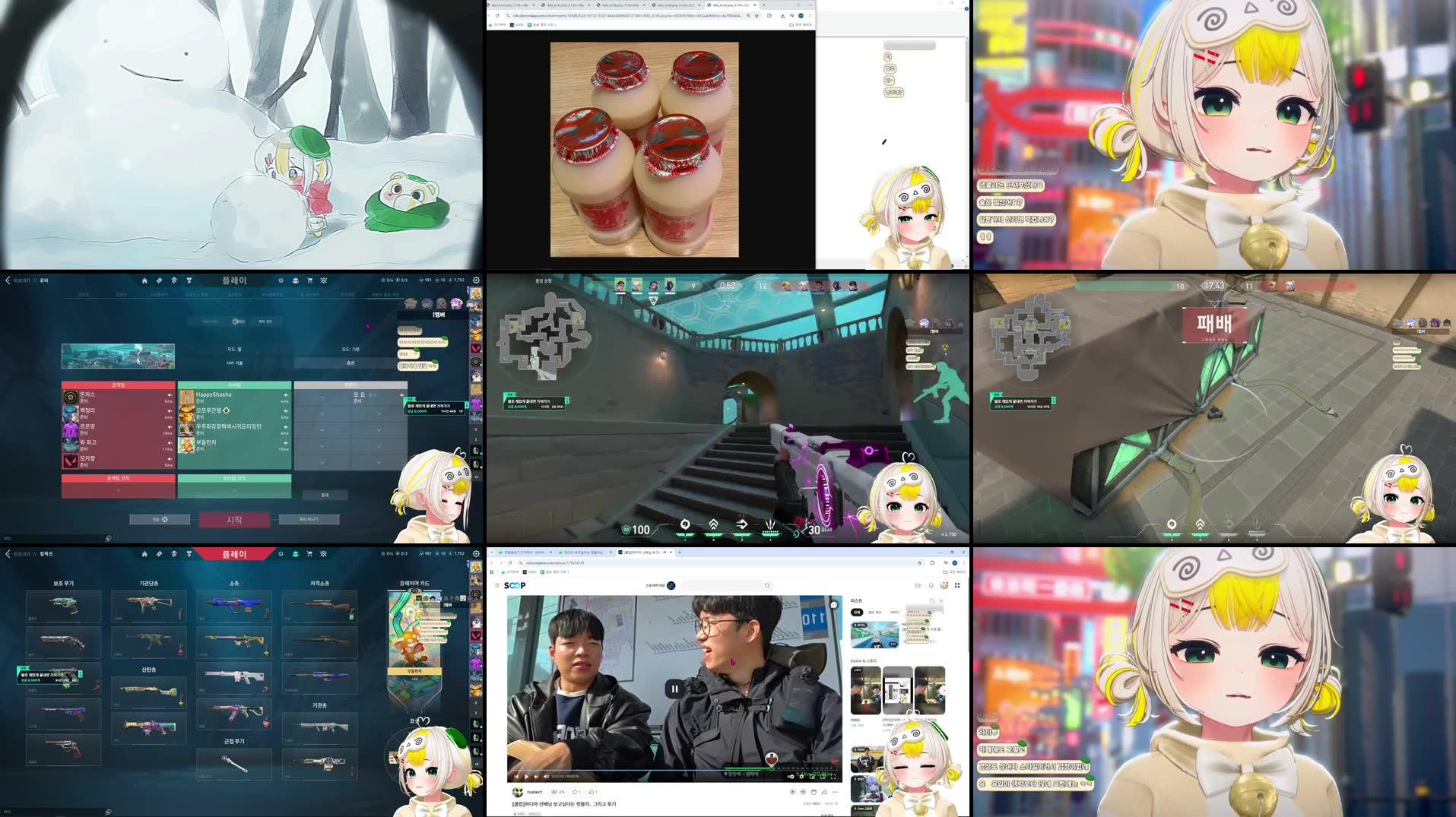
Task: Open the battlepass medal icon in Valorant
Action: 189,280
